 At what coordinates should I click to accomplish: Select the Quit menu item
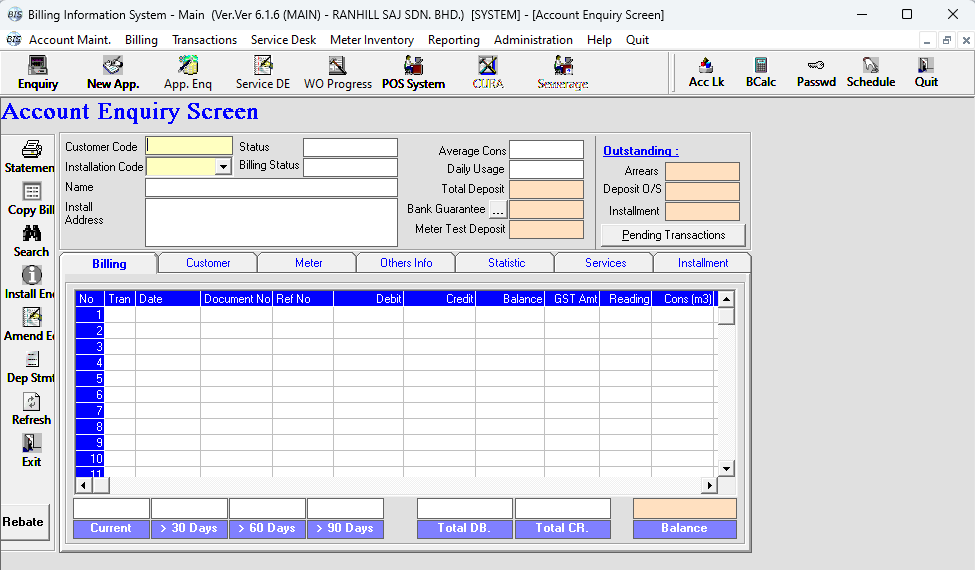[637, 40]
